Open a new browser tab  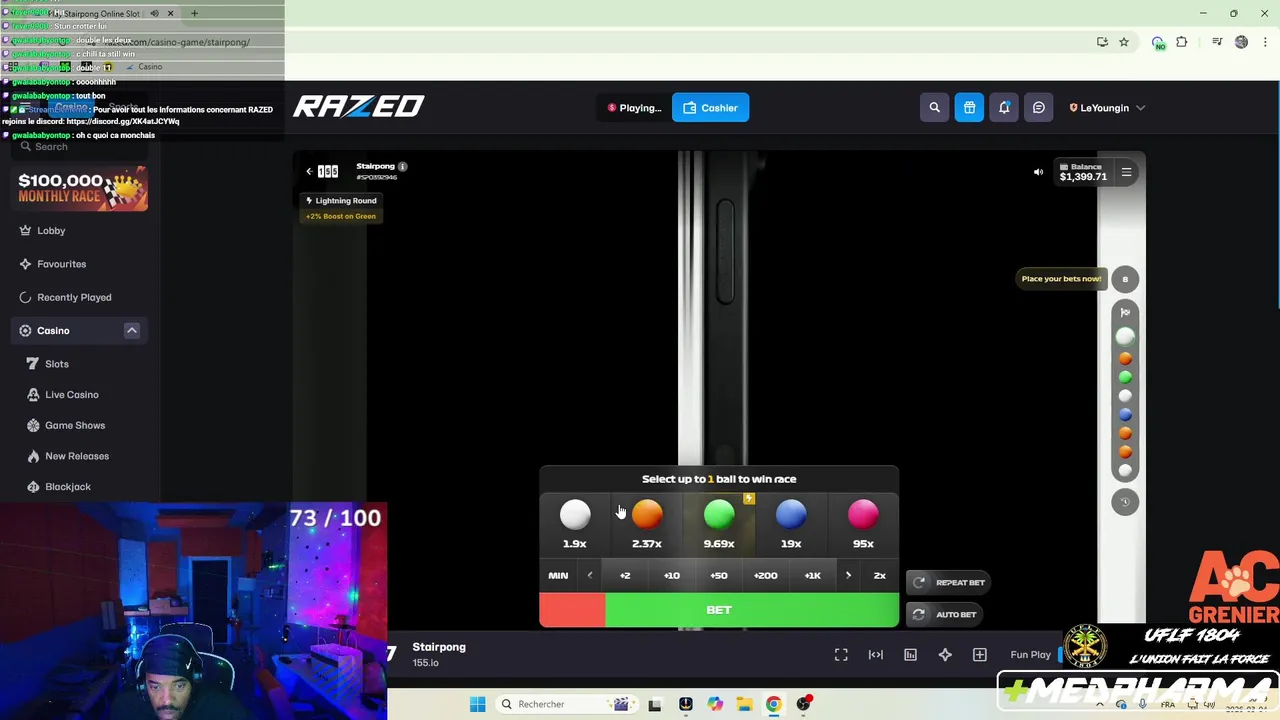click(194, 13)
